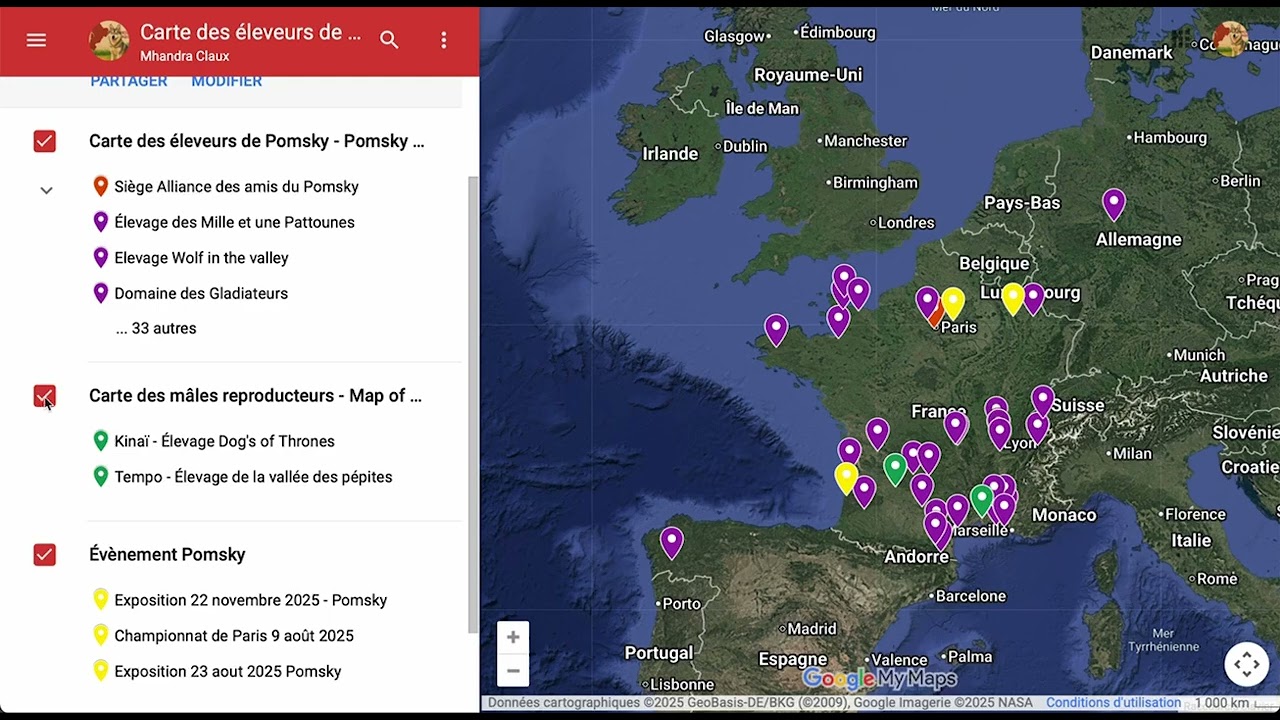Disable the Carte des mâles reproducteurs layer
Viewport: 1280px width, 720px height.
tap(44, 396)
